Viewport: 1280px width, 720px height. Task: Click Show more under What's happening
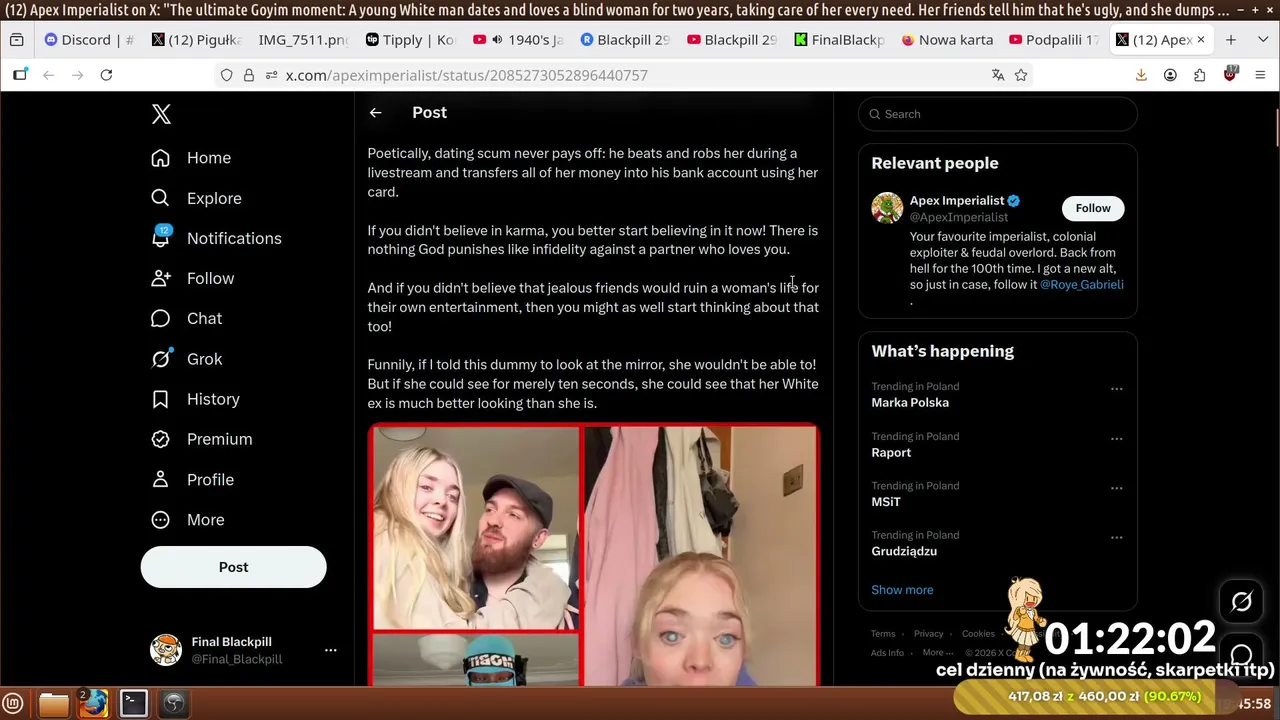902,590
